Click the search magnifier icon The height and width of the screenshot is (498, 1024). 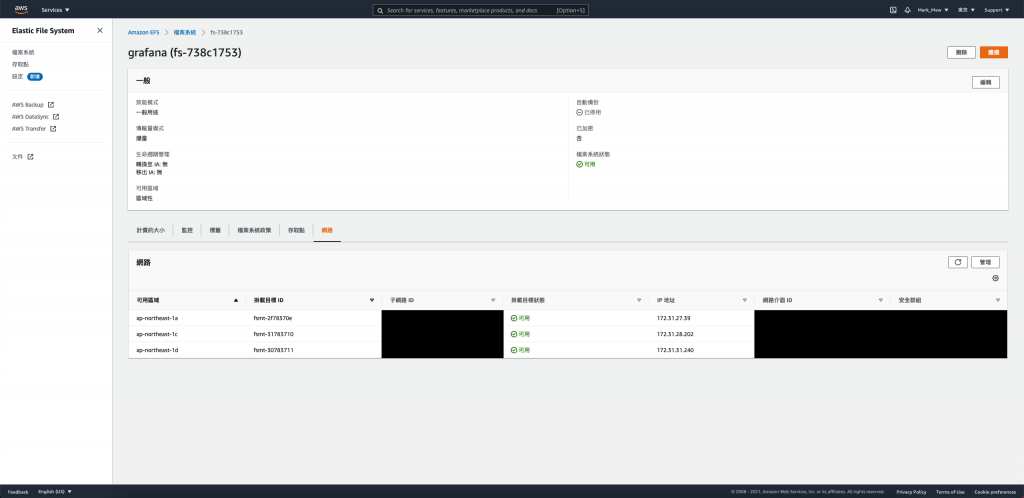click(381, 10)
